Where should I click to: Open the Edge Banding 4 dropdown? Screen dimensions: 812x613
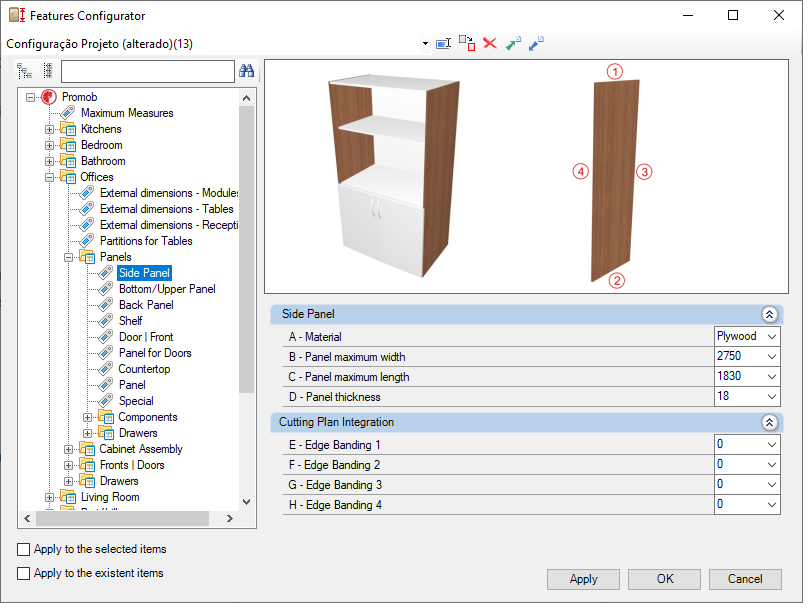pos(772,505)
